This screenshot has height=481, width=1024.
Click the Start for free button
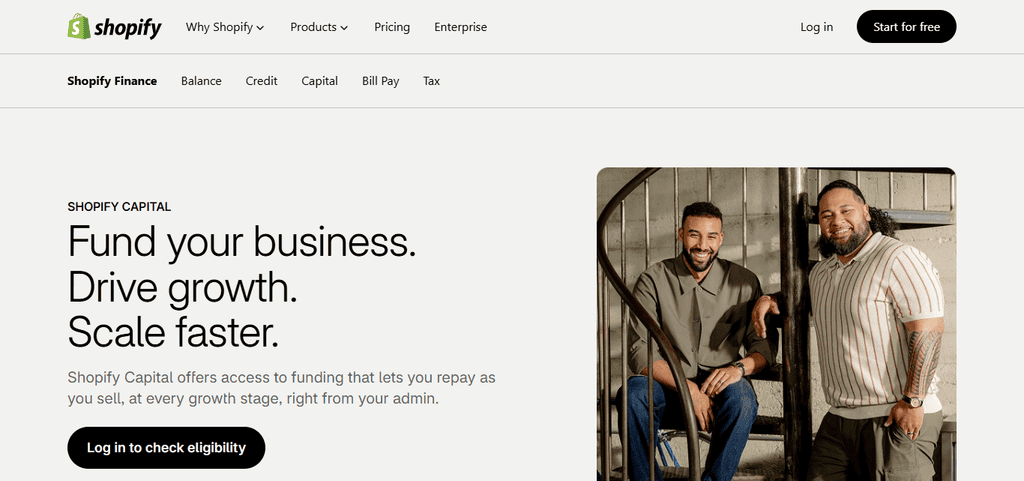coord(906,27)
